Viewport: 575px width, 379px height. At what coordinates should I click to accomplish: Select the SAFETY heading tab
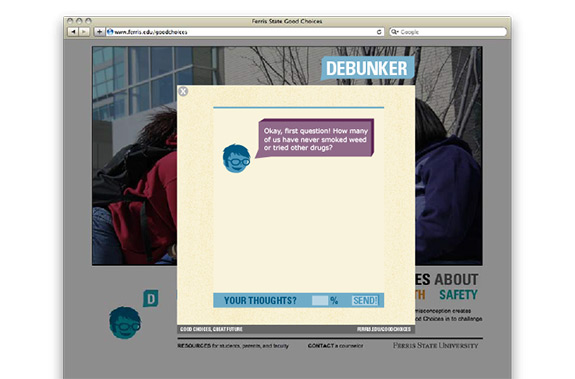coord(458,295)
